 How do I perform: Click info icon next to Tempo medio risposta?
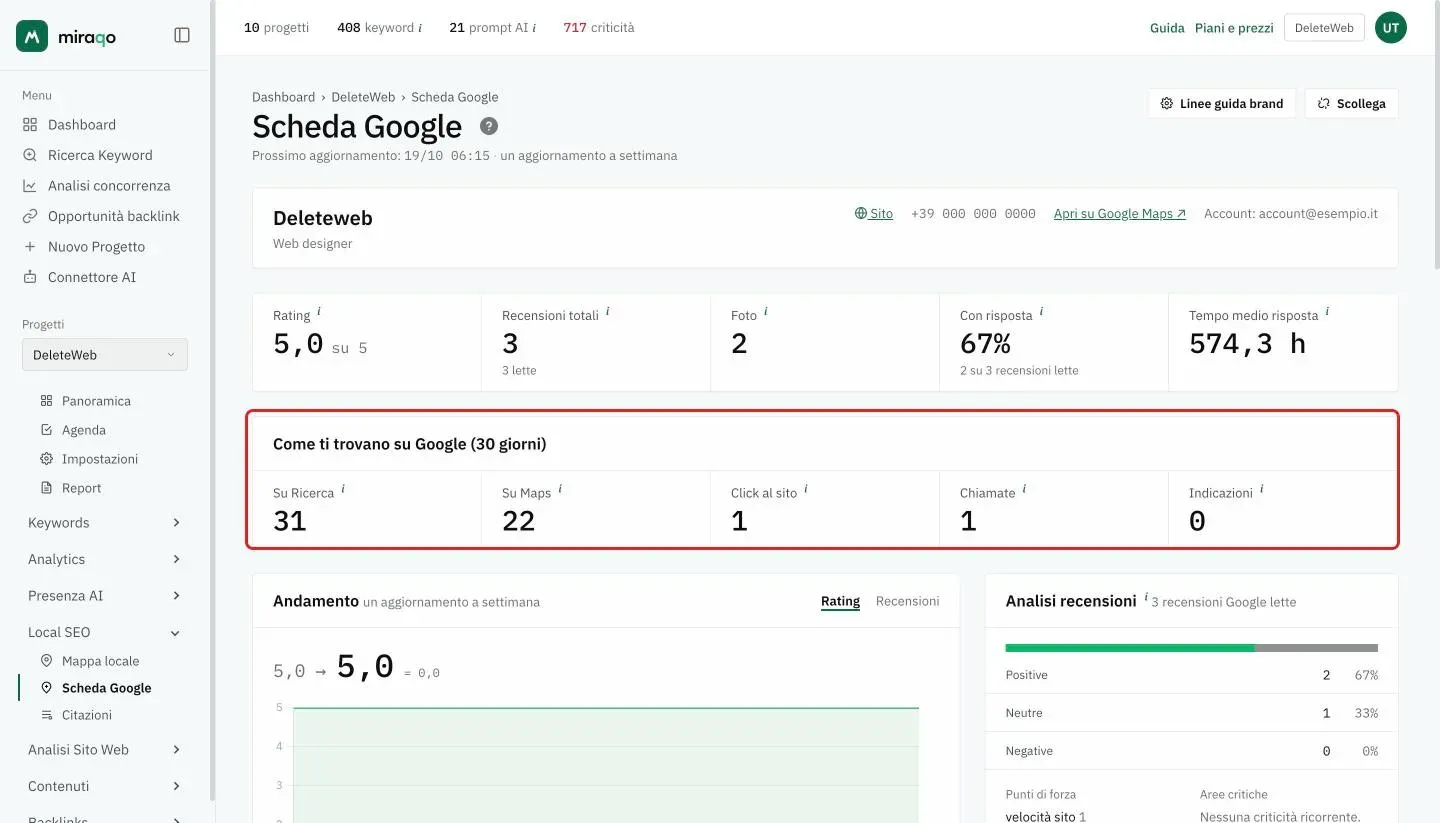pos(1327,312)
